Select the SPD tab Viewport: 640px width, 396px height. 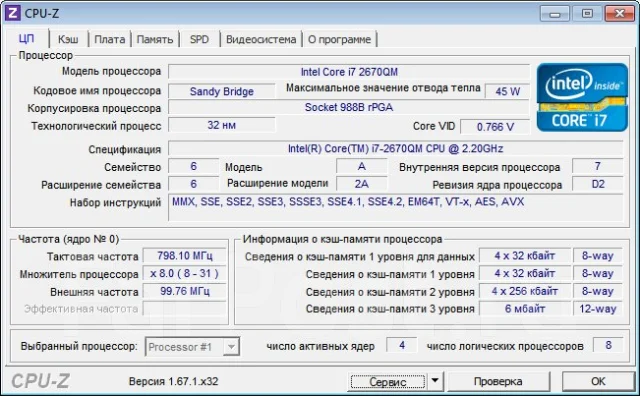click(199, 39)
